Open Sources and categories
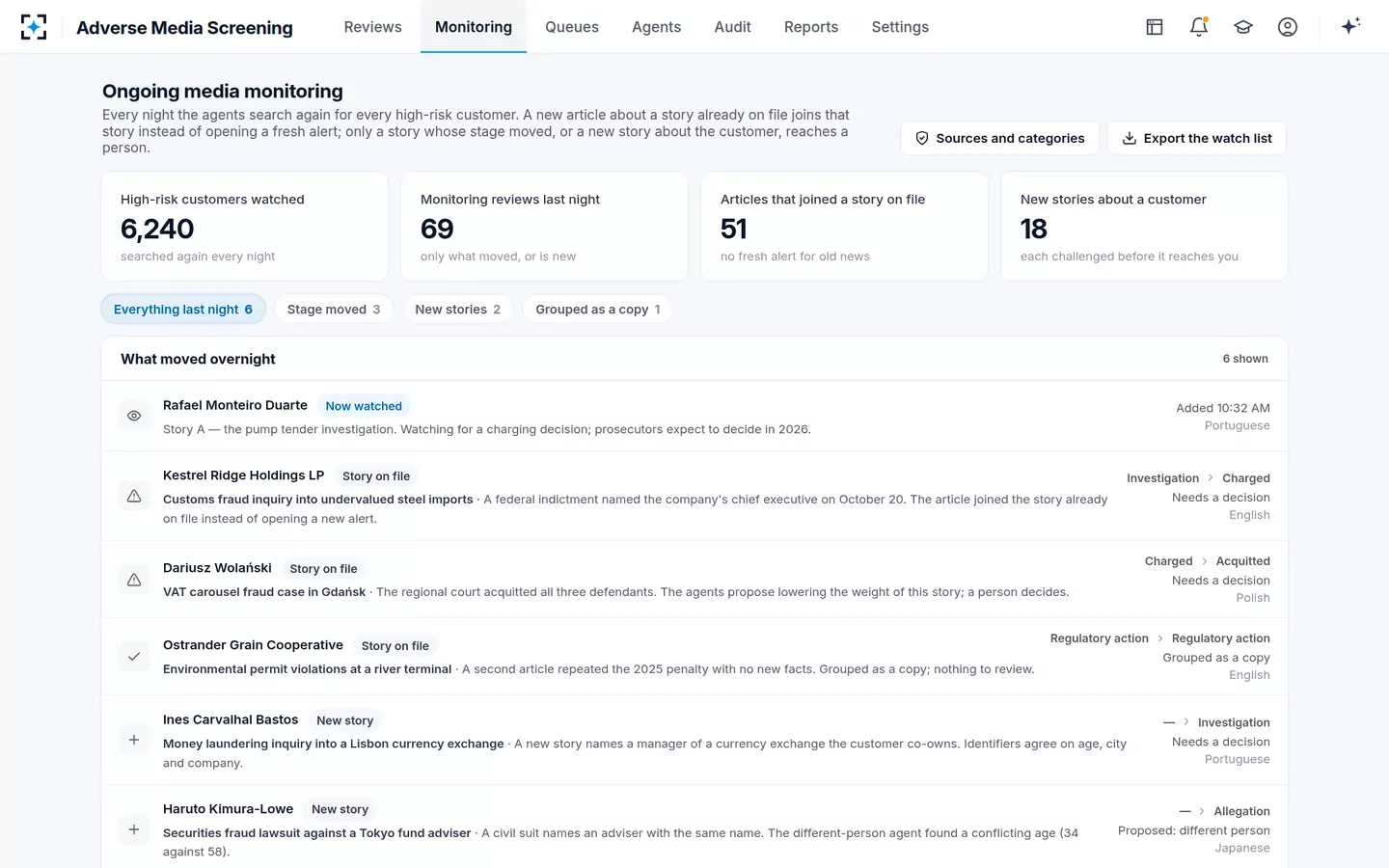 click(999, 138)
